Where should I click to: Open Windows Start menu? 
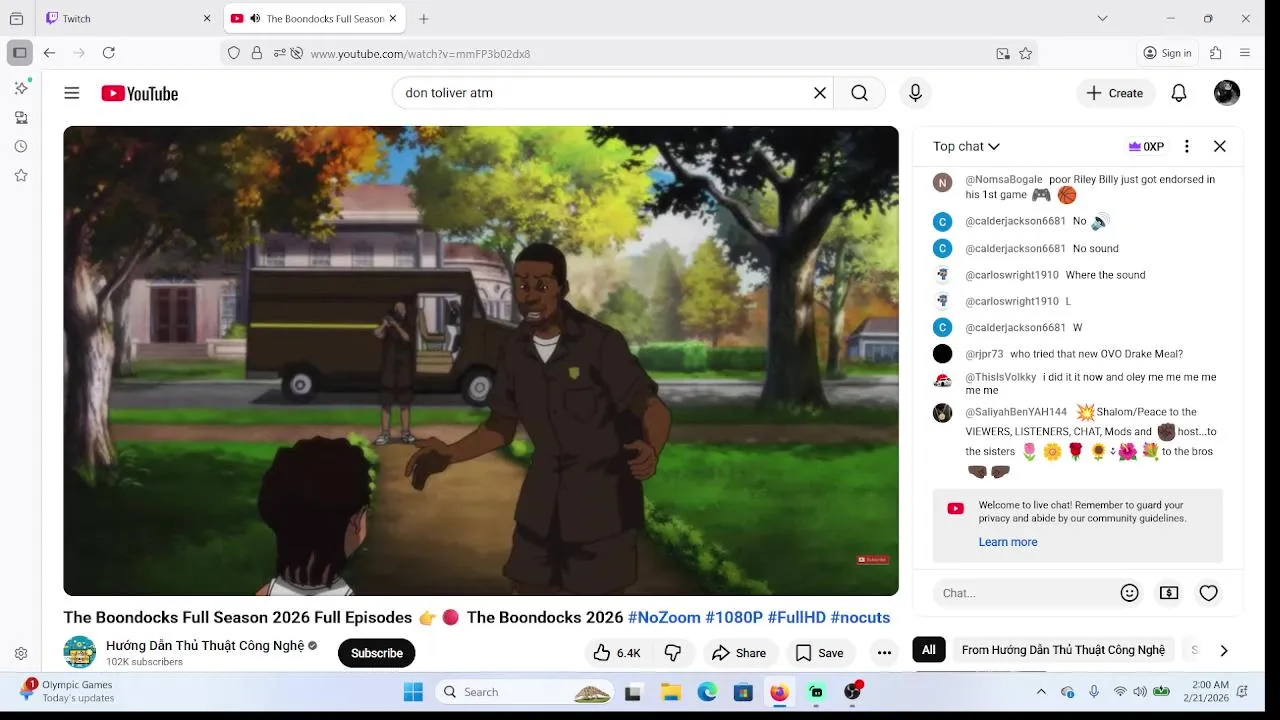tap(413, 692)
